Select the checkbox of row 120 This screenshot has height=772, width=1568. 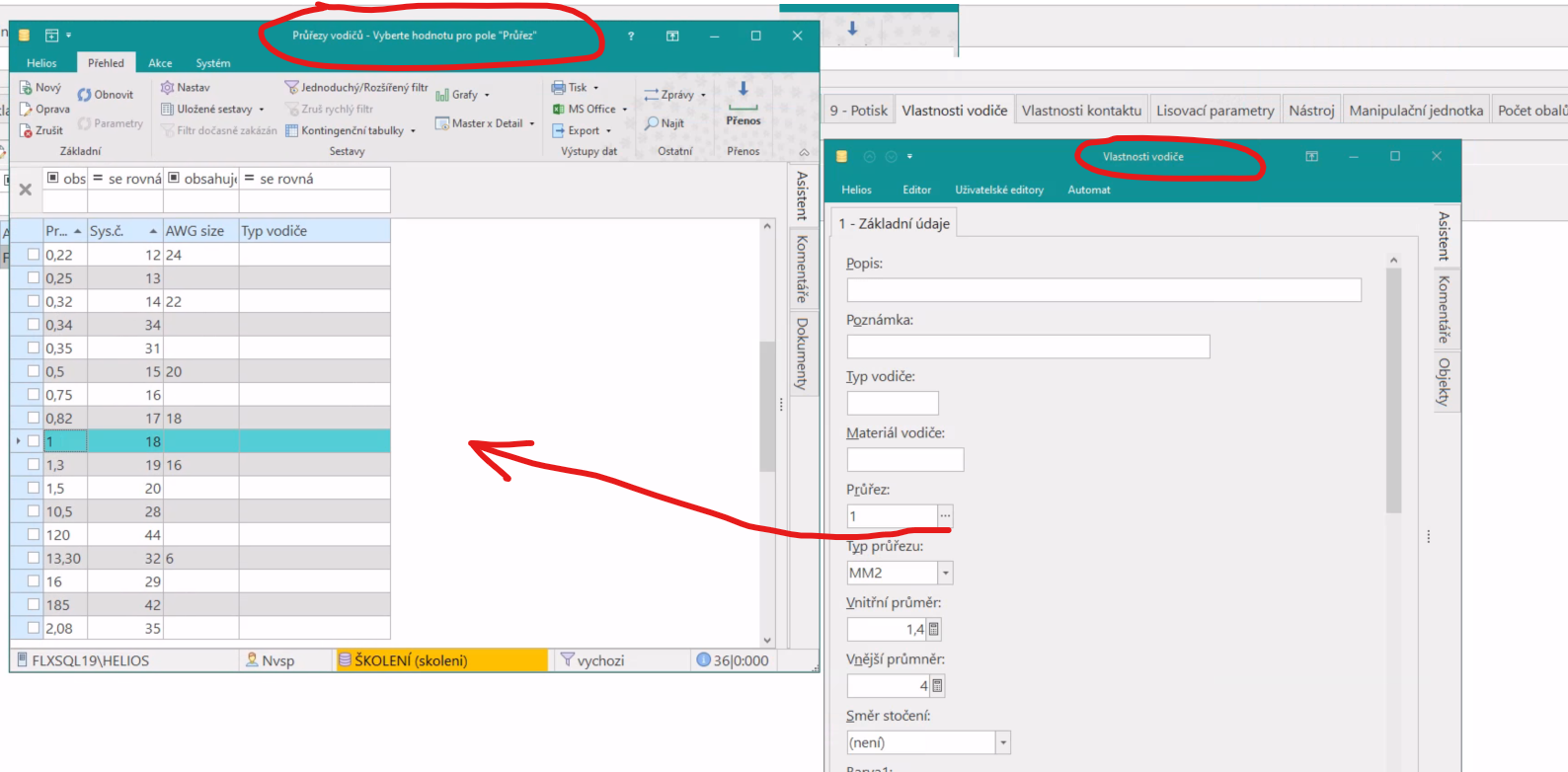[34, 534]
